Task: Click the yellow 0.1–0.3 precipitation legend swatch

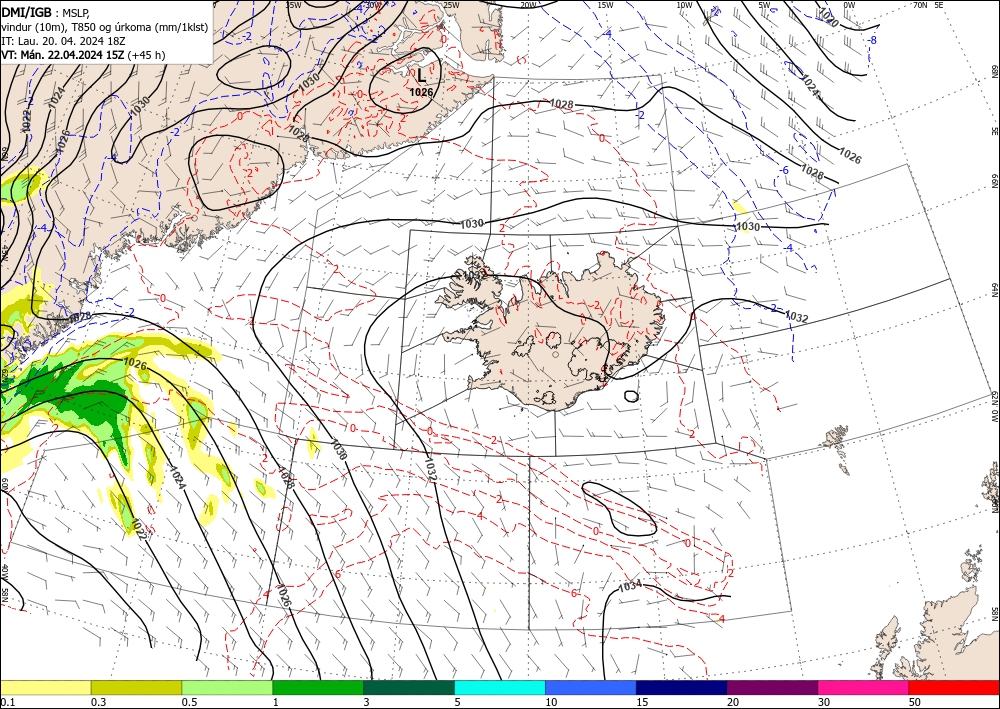Action: (45, 687)
